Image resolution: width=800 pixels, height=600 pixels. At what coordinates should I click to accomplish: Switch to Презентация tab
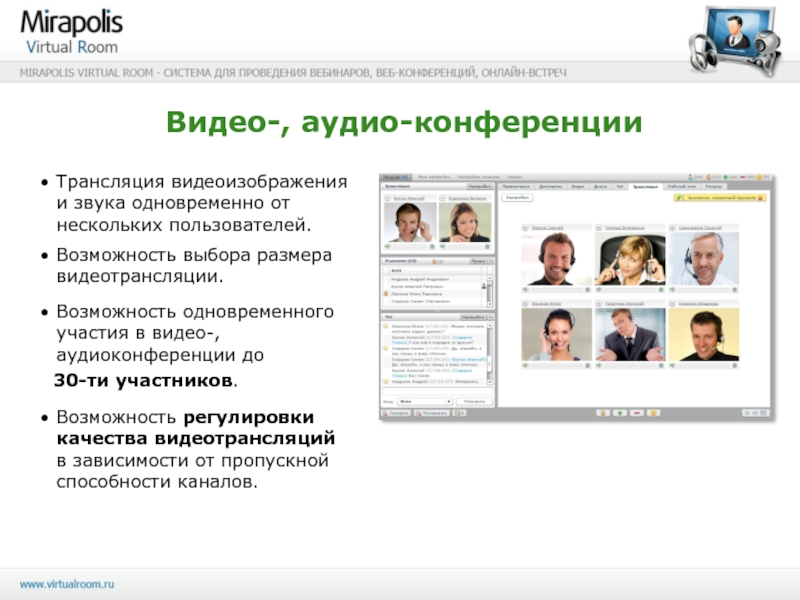[x=516, y=187]
